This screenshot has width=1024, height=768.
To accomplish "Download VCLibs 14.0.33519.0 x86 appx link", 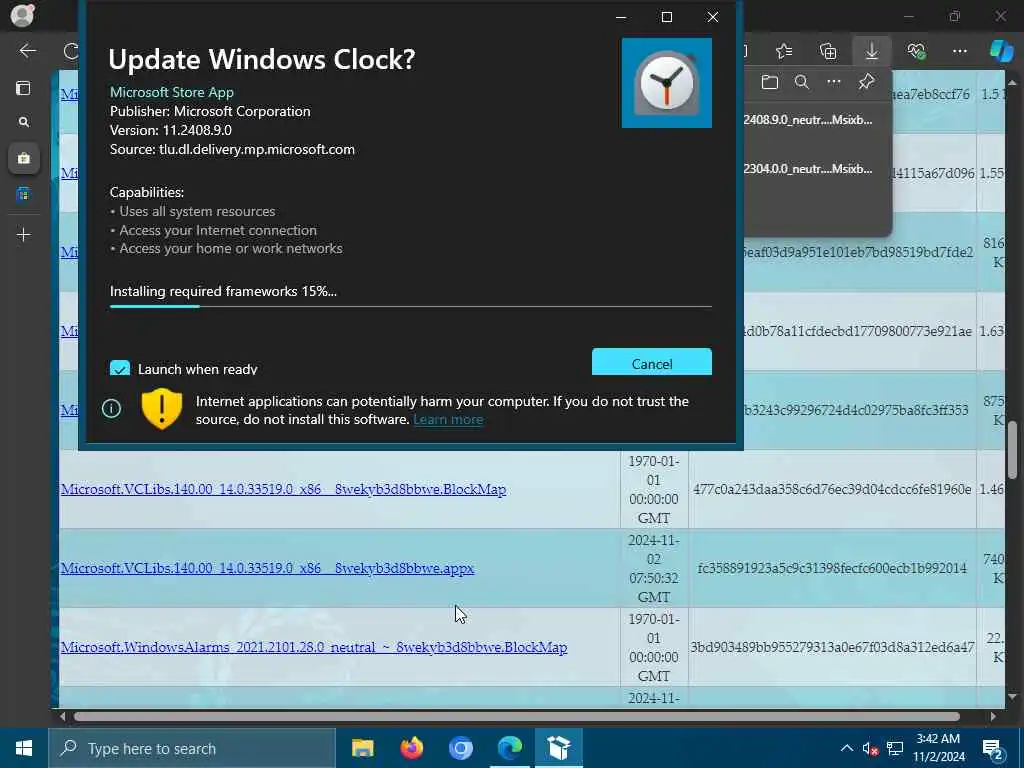I will 267,568.
